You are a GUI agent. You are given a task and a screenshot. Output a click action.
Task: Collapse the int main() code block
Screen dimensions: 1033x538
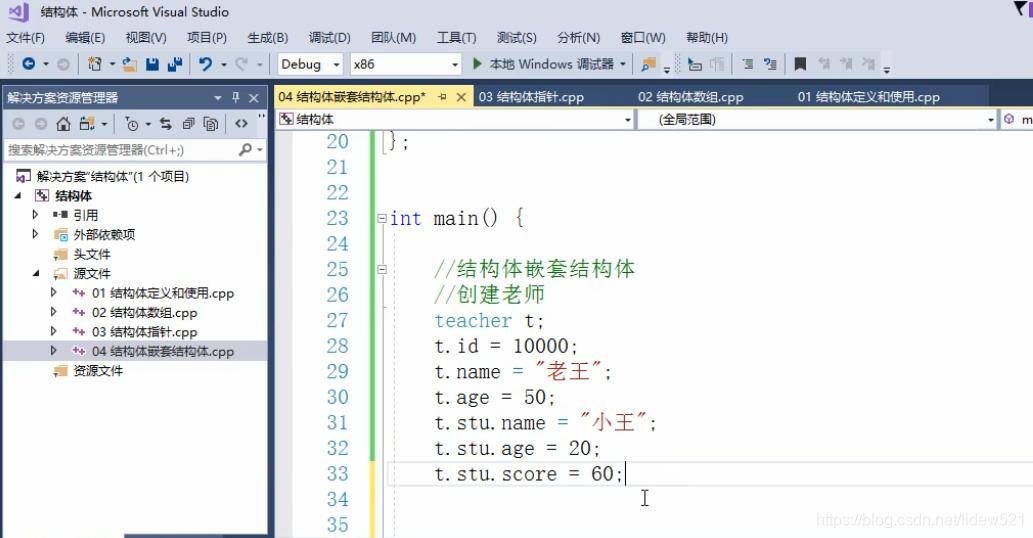pos(381,218)
